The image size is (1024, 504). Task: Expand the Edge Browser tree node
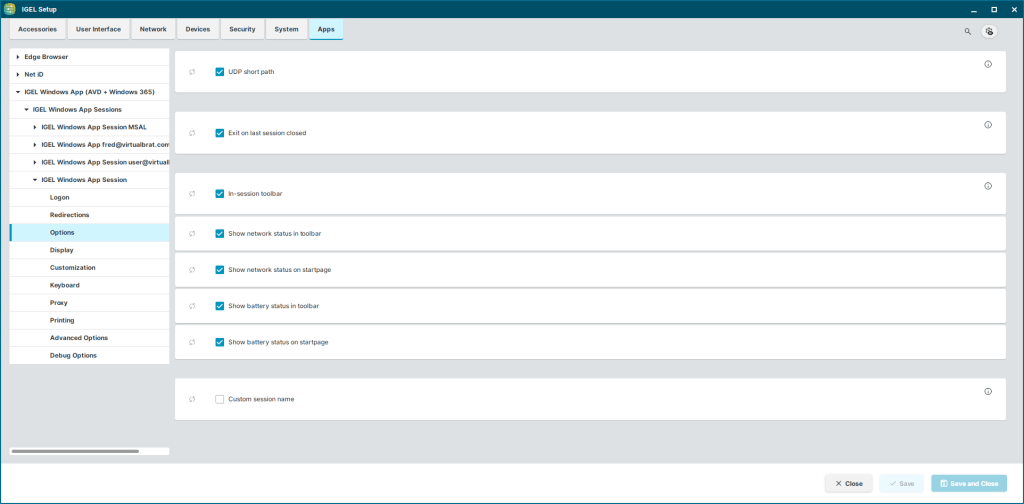[18, 57]
